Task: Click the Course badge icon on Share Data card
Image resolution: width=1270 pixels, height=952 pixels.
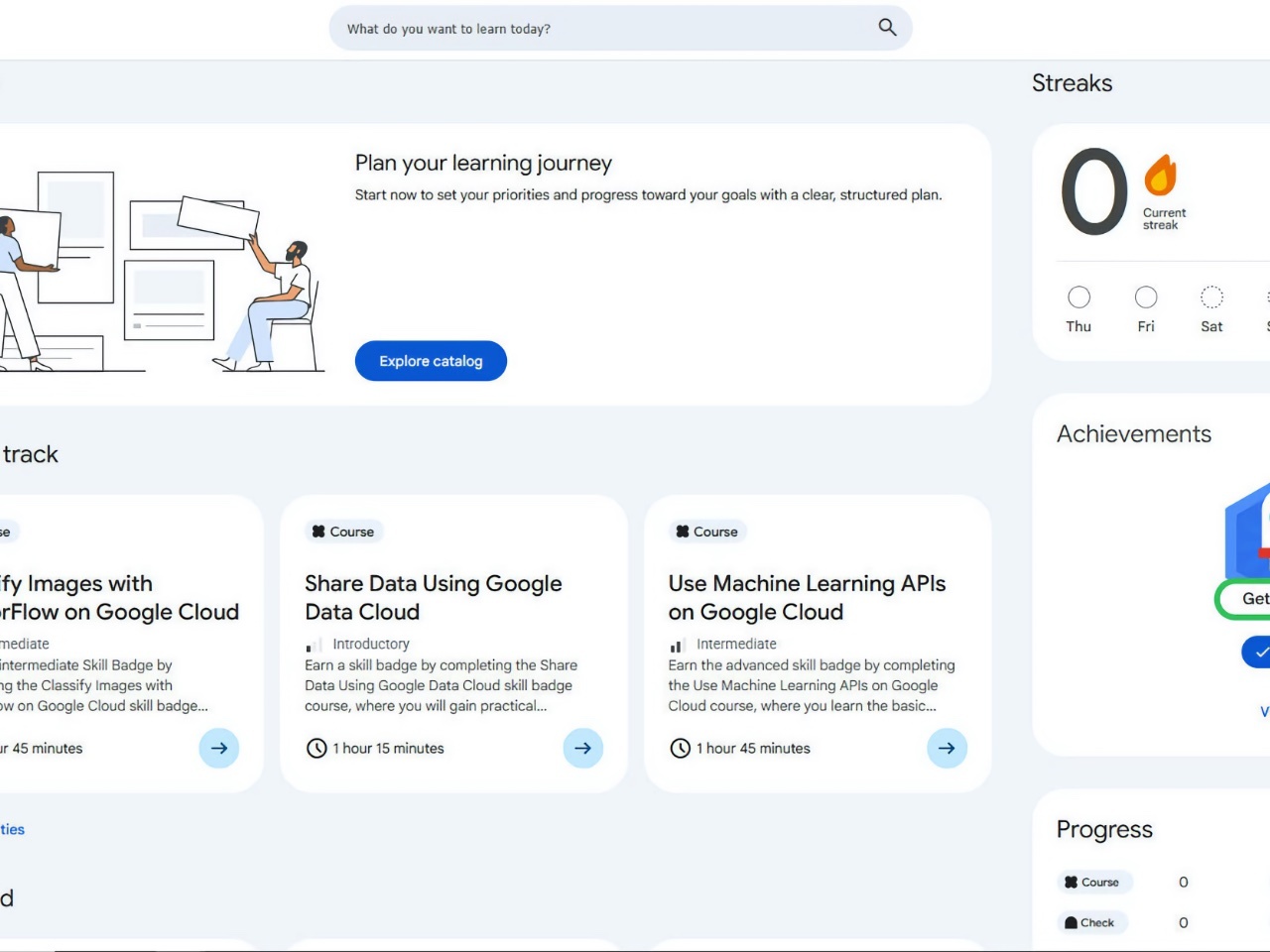Action: point(318,532)
